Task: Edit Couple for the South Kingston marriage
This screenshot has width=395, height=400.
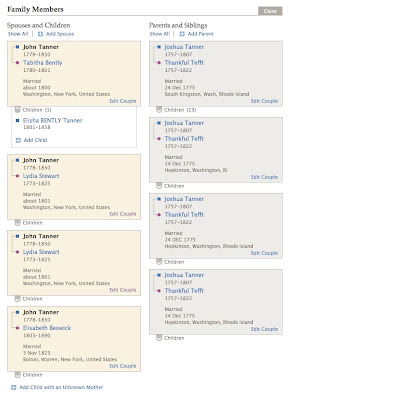Action: (x=264, y=101)
